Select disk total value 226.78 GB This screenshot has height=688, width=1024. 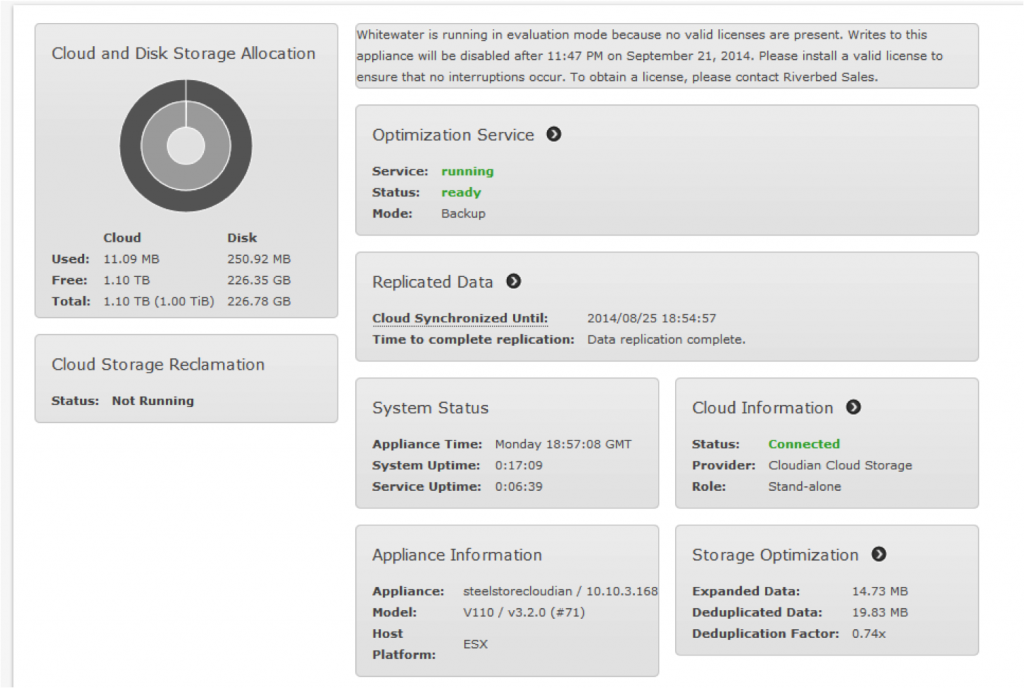pyautogui.click(x=259, y=302)
